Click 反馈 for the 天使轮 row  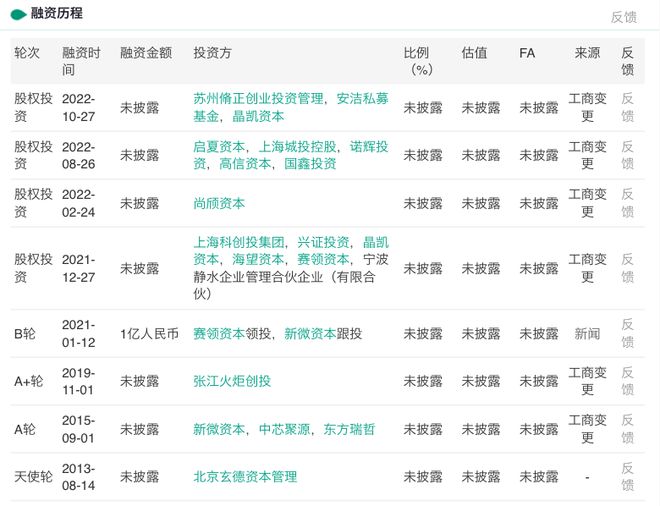pos(627,477)
